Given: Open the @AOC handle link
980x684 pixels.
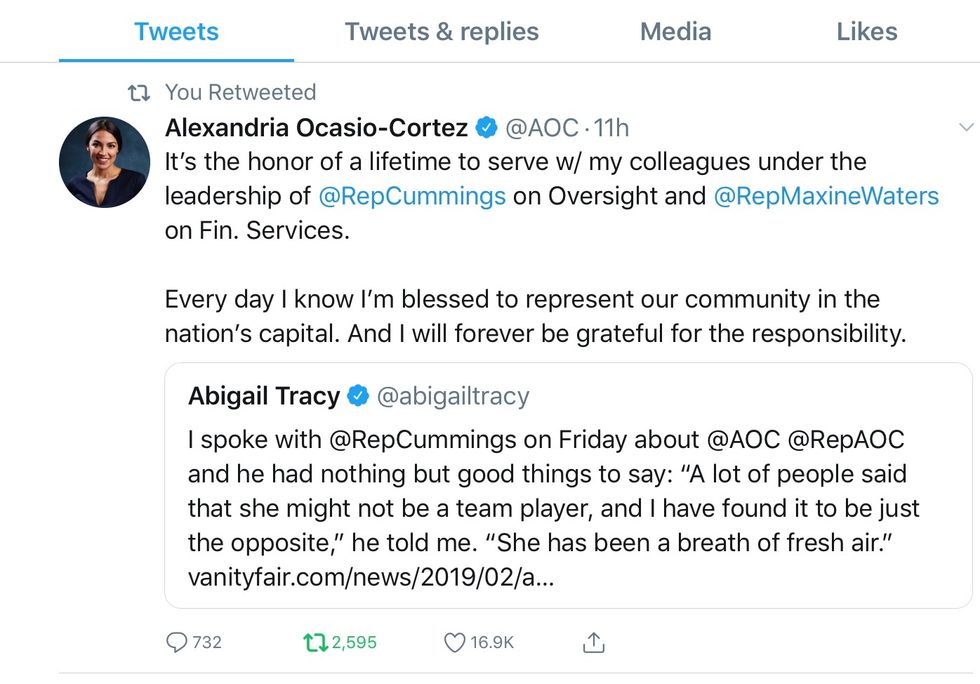Looking at the screenshot, I should coord(542,128).
